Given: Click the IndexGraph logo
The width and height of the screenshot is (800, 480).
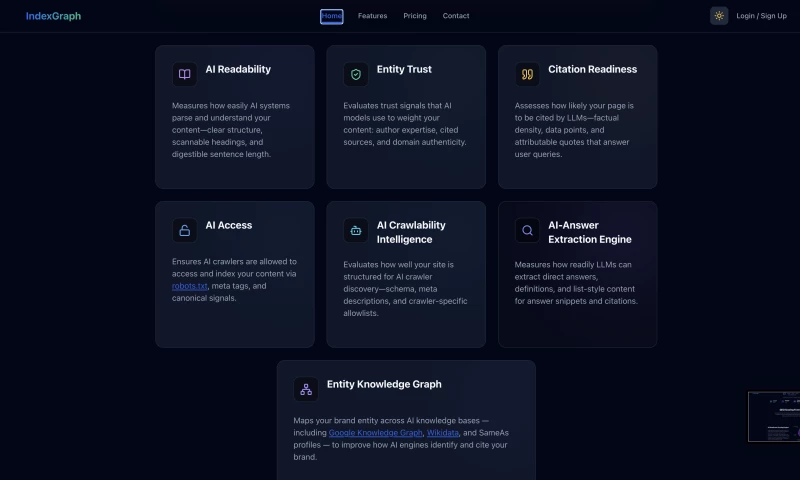Looking at the screenshot, I should point(53,16).
